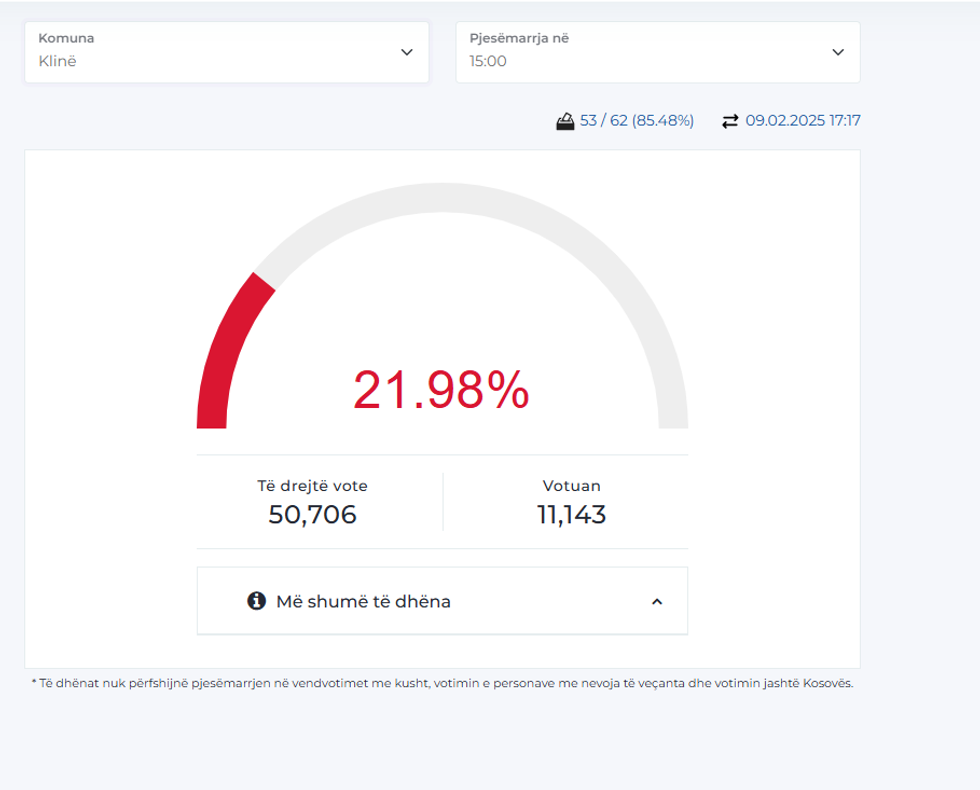Click the 53 / 62 (85.48%) count
Screen dimensions: 980x790
pyautogui.click(x=637, y=121)
